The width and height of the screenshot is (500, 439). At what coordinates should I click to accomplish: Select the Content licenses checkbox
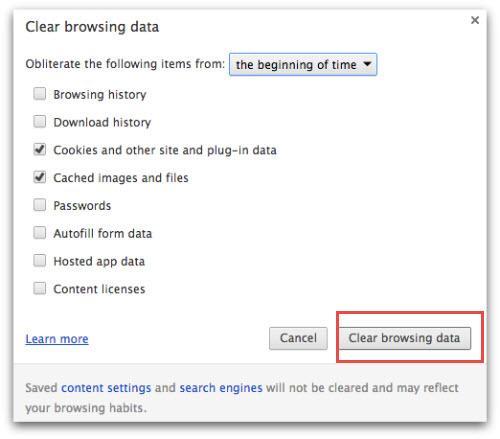39,288
